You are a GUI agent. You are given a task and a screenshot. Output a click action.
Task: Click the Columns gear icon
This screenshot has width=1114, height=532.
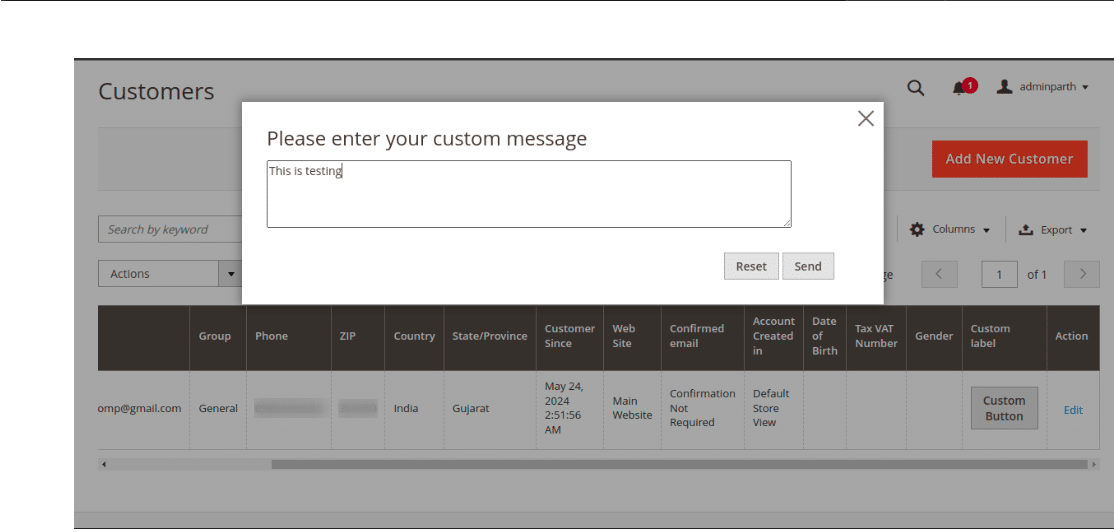point(917,229)
